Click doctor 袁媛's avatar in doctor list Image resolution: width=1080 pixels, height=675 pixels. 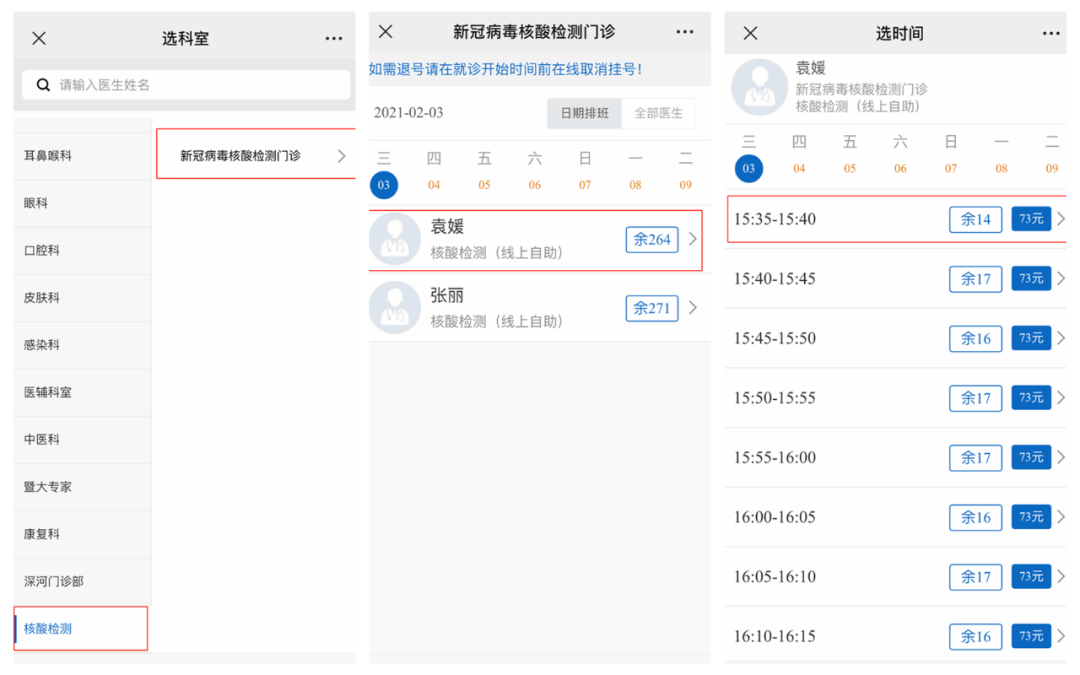(395, 239)
